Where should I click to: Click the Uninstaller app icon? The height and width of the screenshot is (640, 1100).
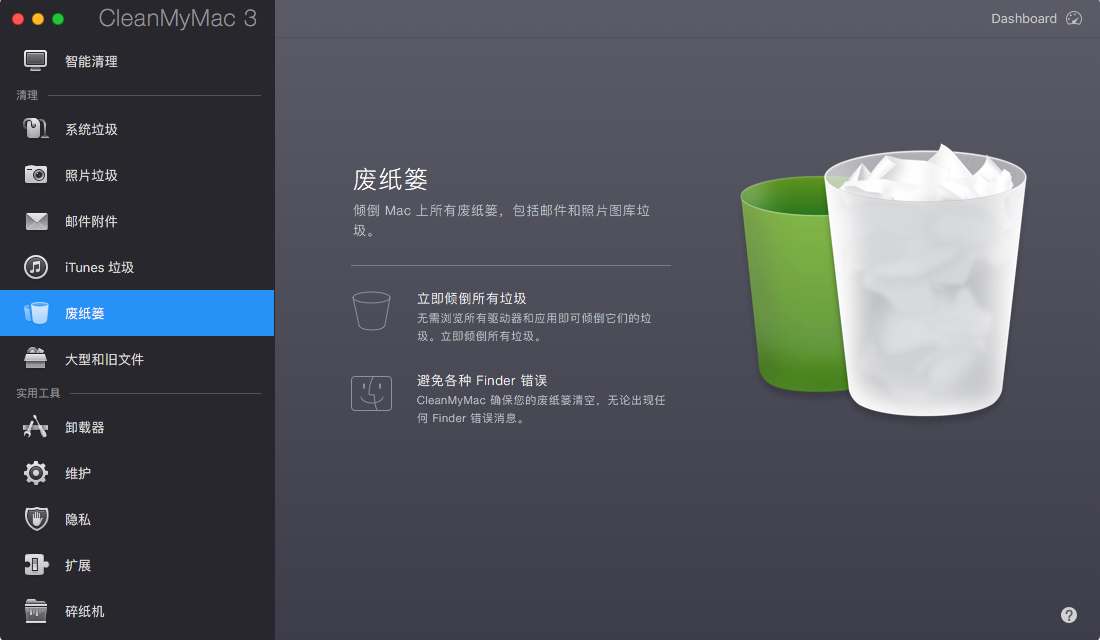point(35,427)
